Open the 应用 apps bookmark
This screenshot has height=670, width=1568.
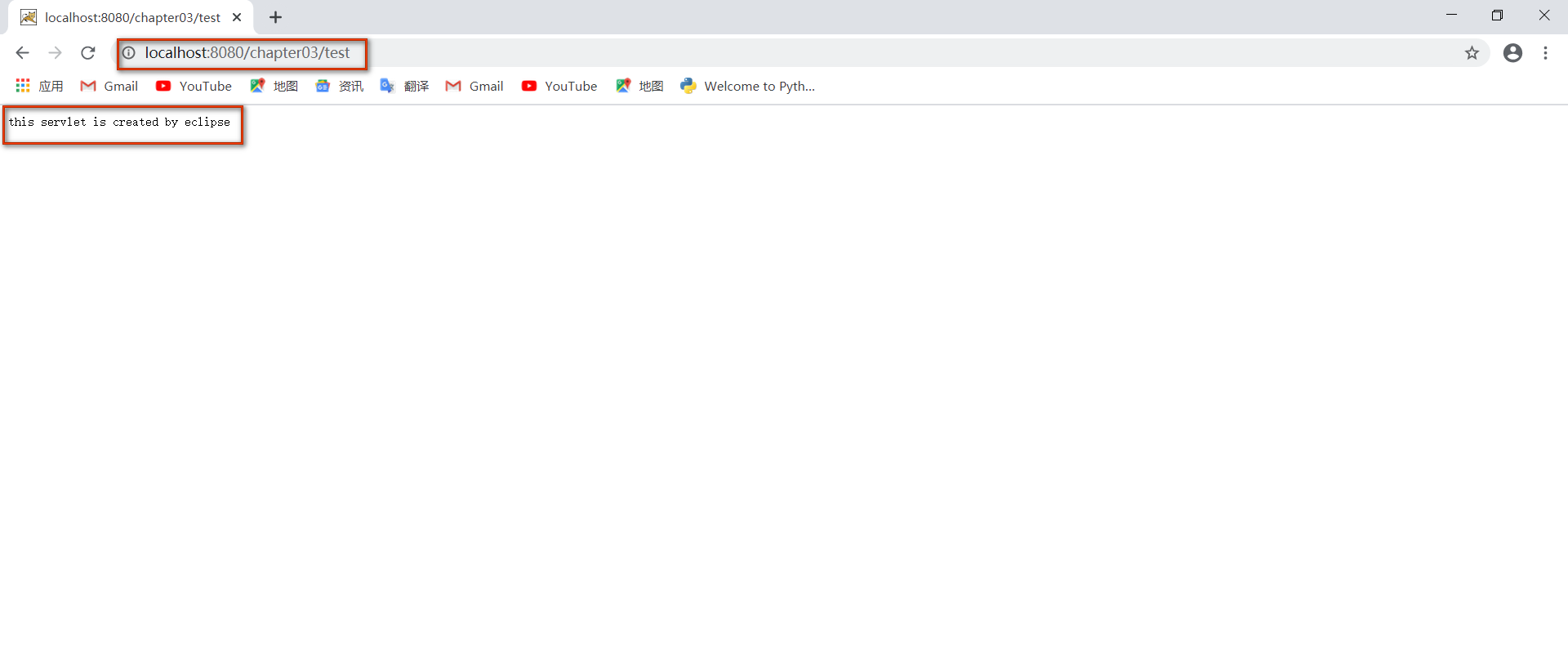point(39,86)
